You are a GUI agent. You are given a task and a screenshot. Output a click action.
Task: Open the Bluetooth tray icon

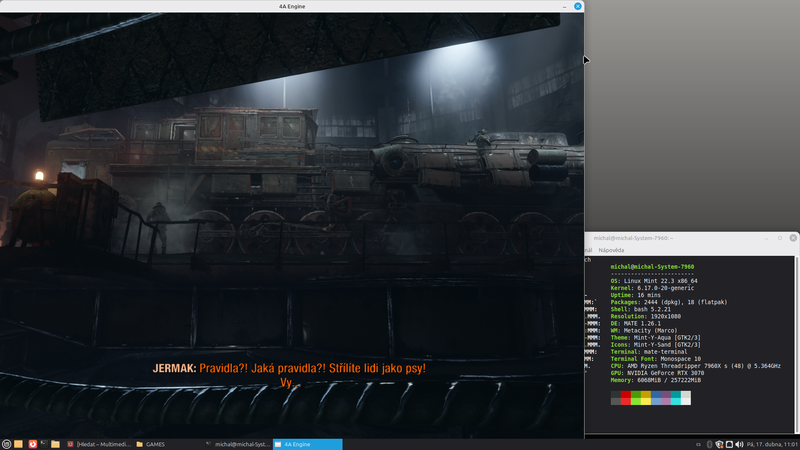[x=709, y=444]
